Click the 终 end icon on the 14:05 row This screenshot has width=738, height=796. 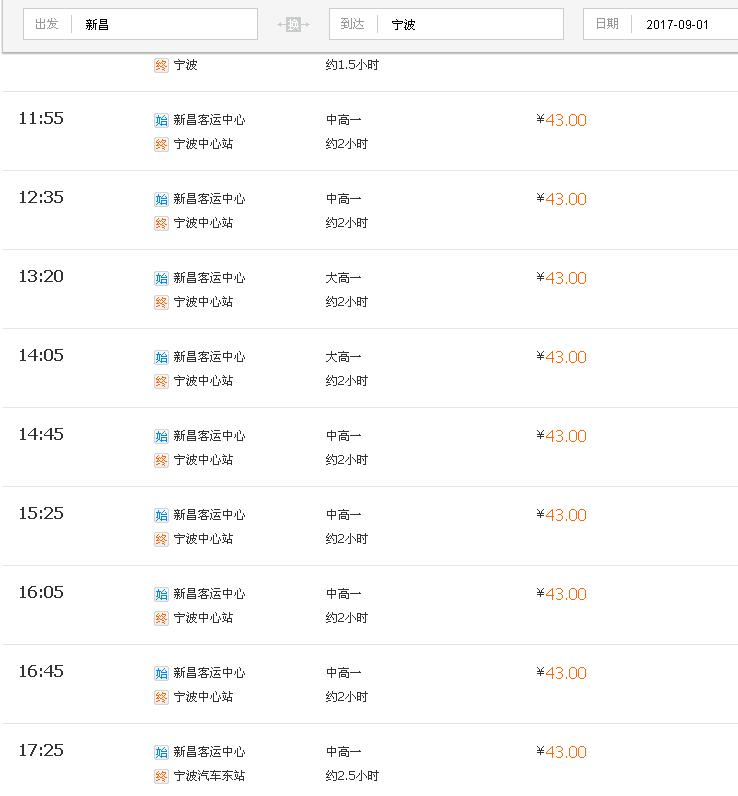tap(161, 381)
